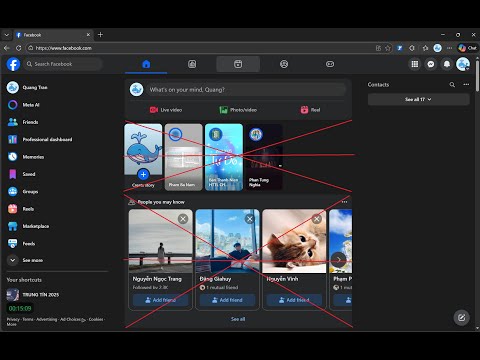This screenshot has width=480, height=360.
Task: Open Copilot Chat in browser
Action: tap(467, 48)
